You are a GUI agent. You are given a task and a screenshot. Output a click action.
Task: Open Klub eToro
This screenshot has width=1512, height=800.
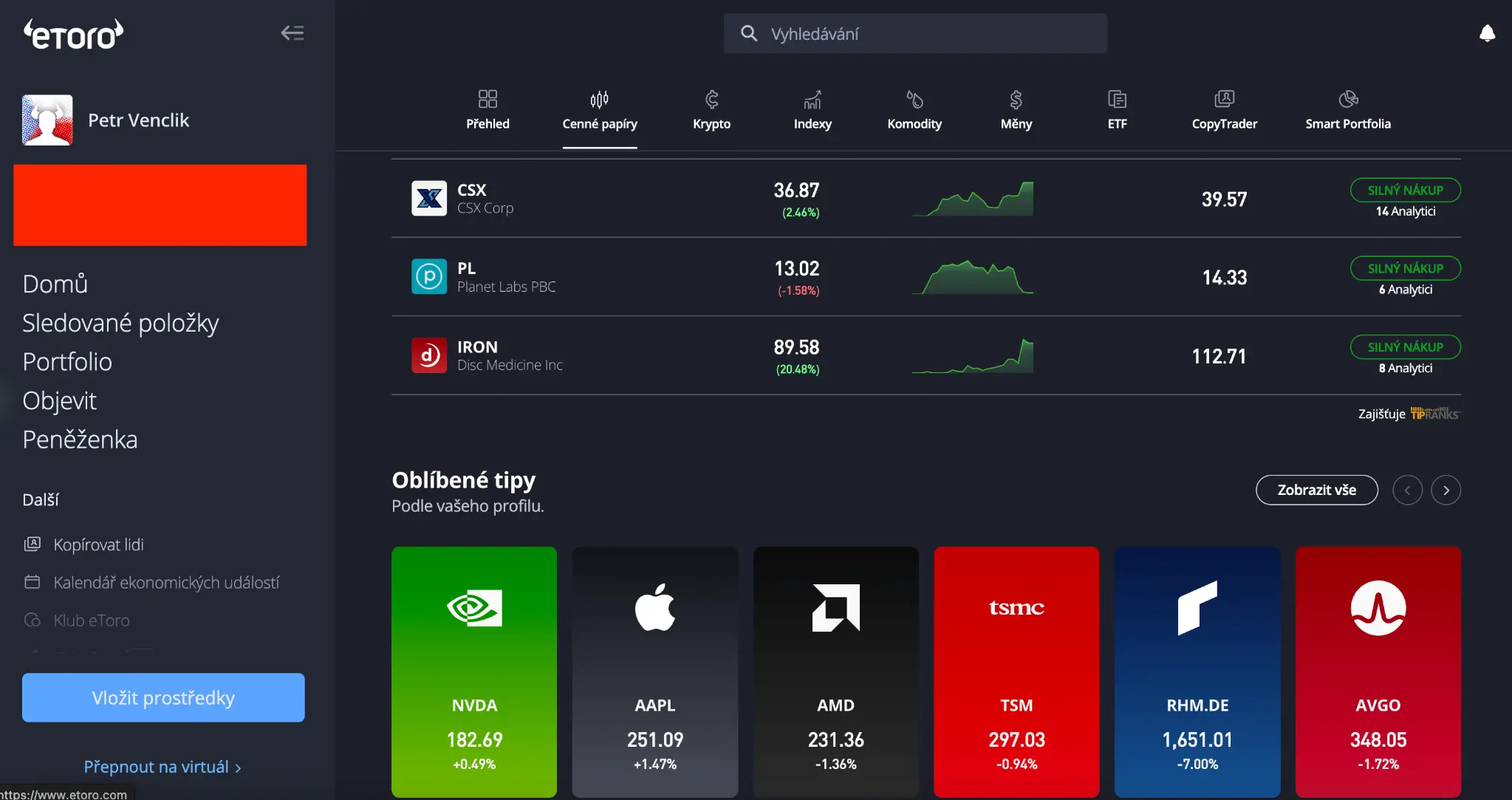92,620
